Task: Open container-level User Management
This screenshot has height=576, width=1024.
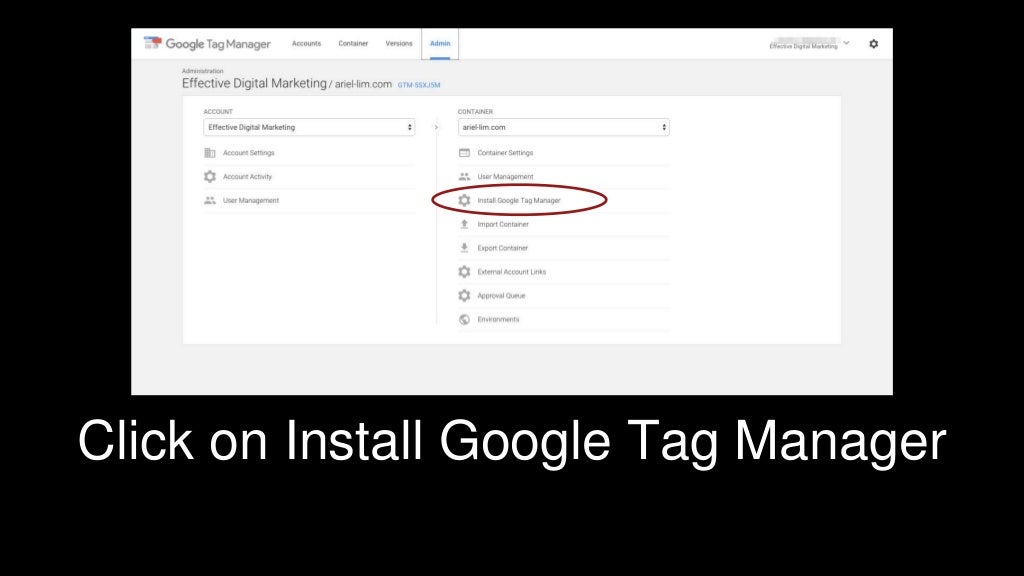Action: (x=505, y=176)
